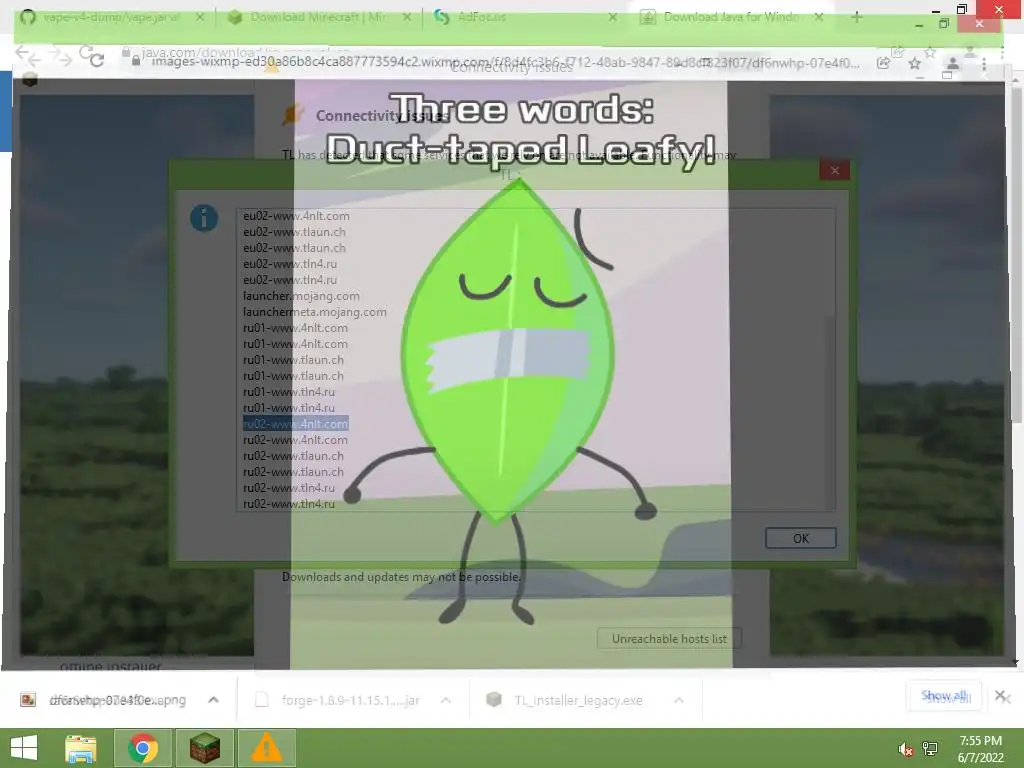Share this page via share icon
The height and width of the screenshot is (768, 1024).
click(884, 63)
